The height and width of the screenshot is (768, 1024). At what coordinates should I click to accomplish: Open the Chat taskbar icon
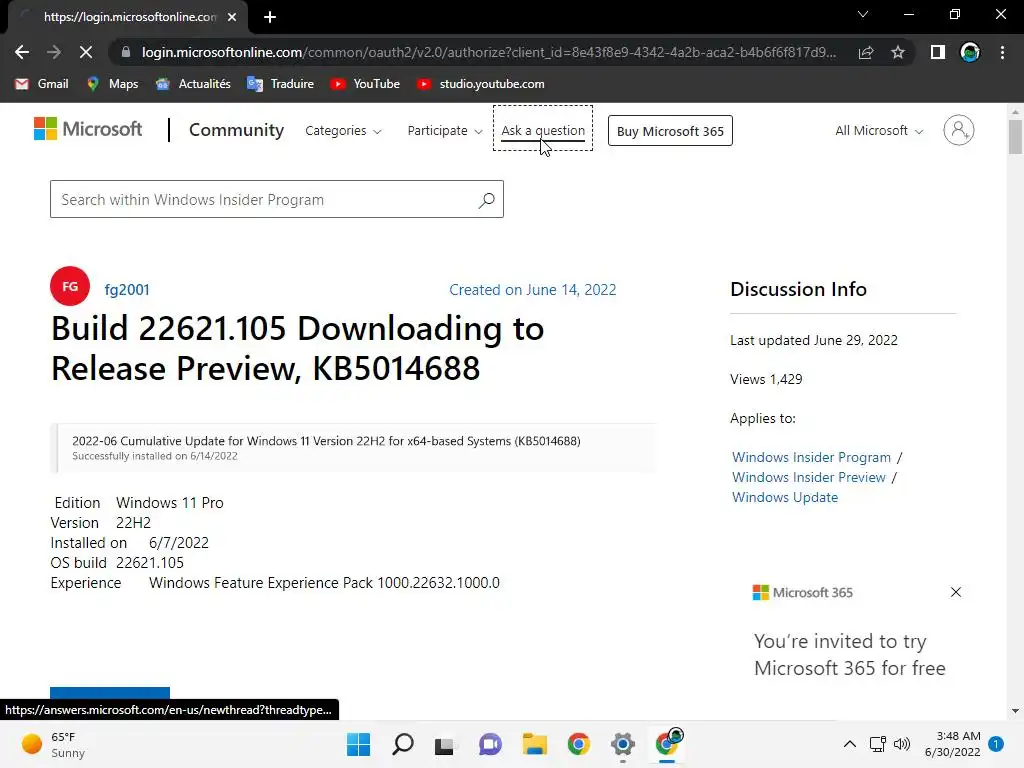490,744
